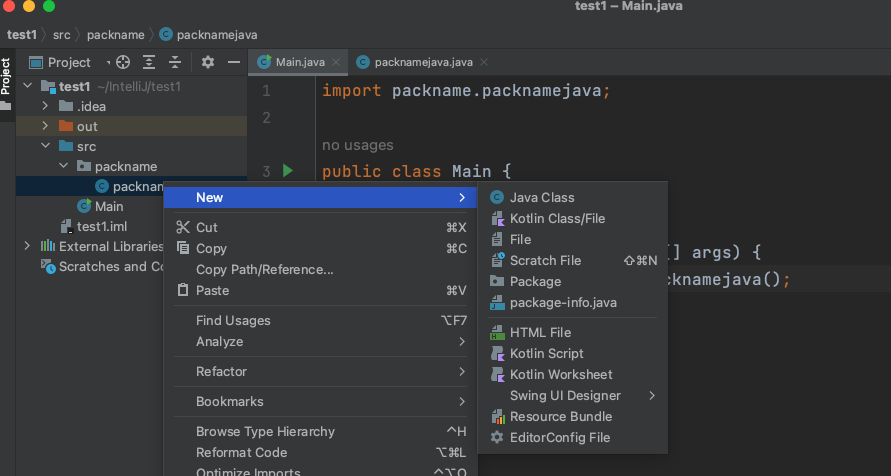The height and width of the screenshot is (476, 891).
Task: Click the Expand All icon in Project toolbar
Action: [149, 62]
